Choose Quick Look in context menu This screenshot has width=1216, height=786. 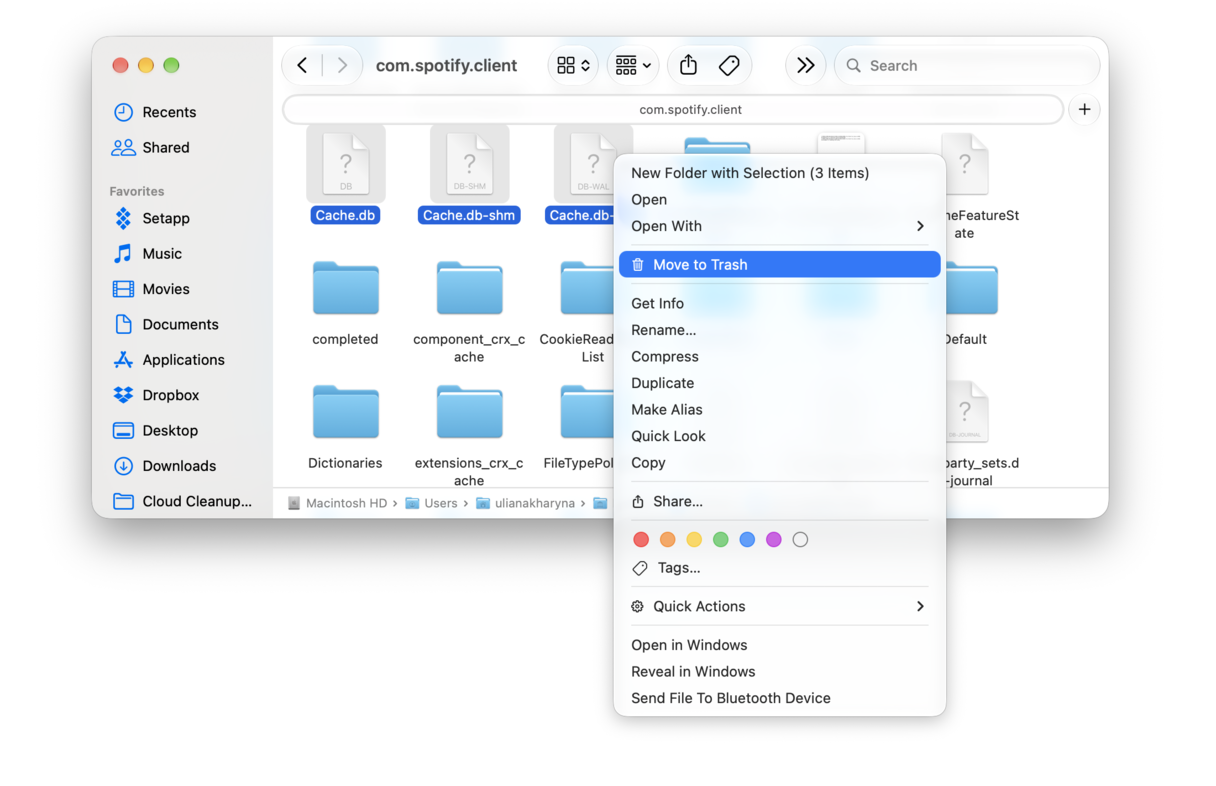pyautogui.click(x=780, y=436)
